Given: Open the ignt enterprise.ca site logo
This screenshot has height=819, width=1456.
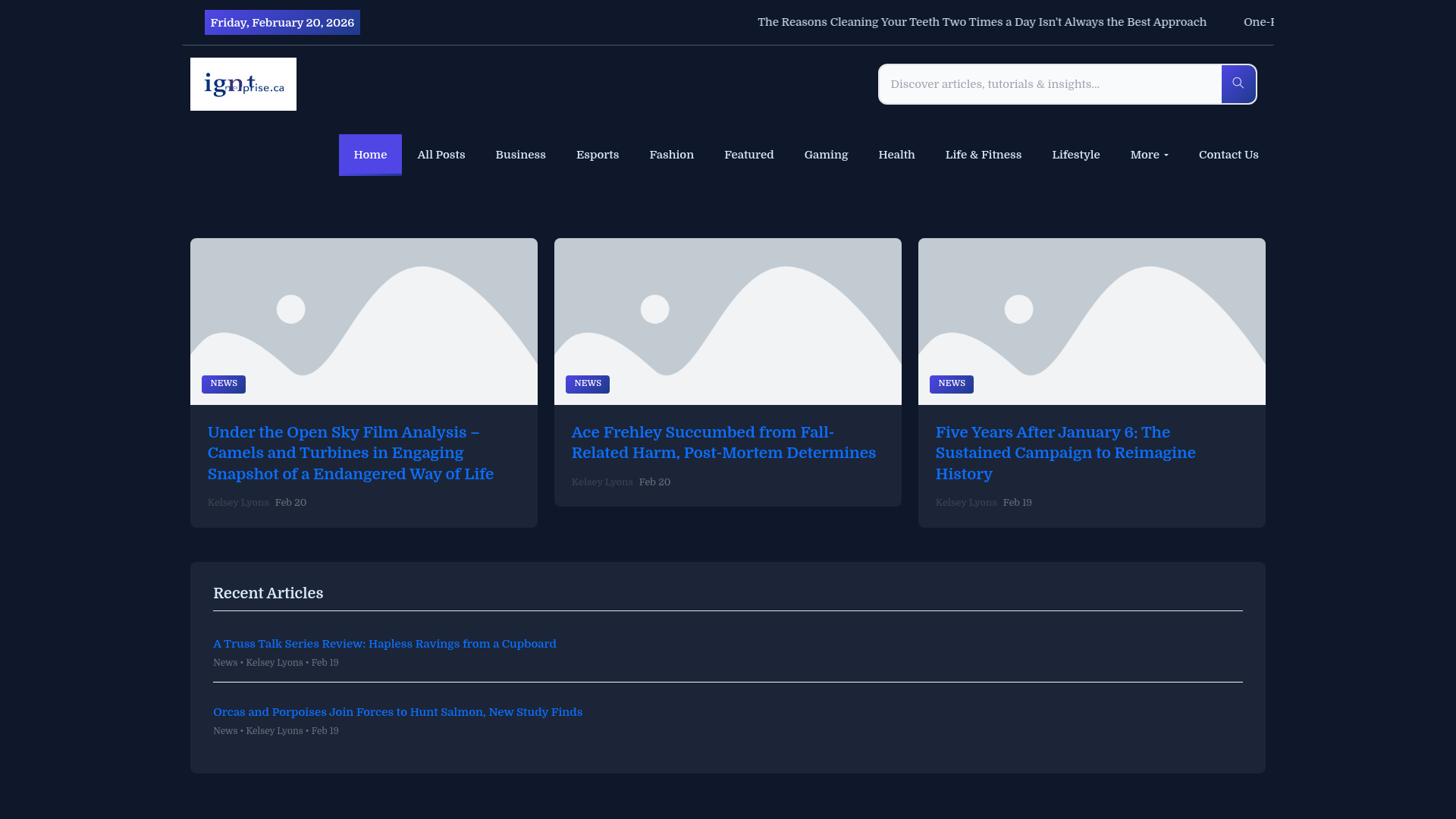Looking at the screenshot, I should [x=243, y=84].
